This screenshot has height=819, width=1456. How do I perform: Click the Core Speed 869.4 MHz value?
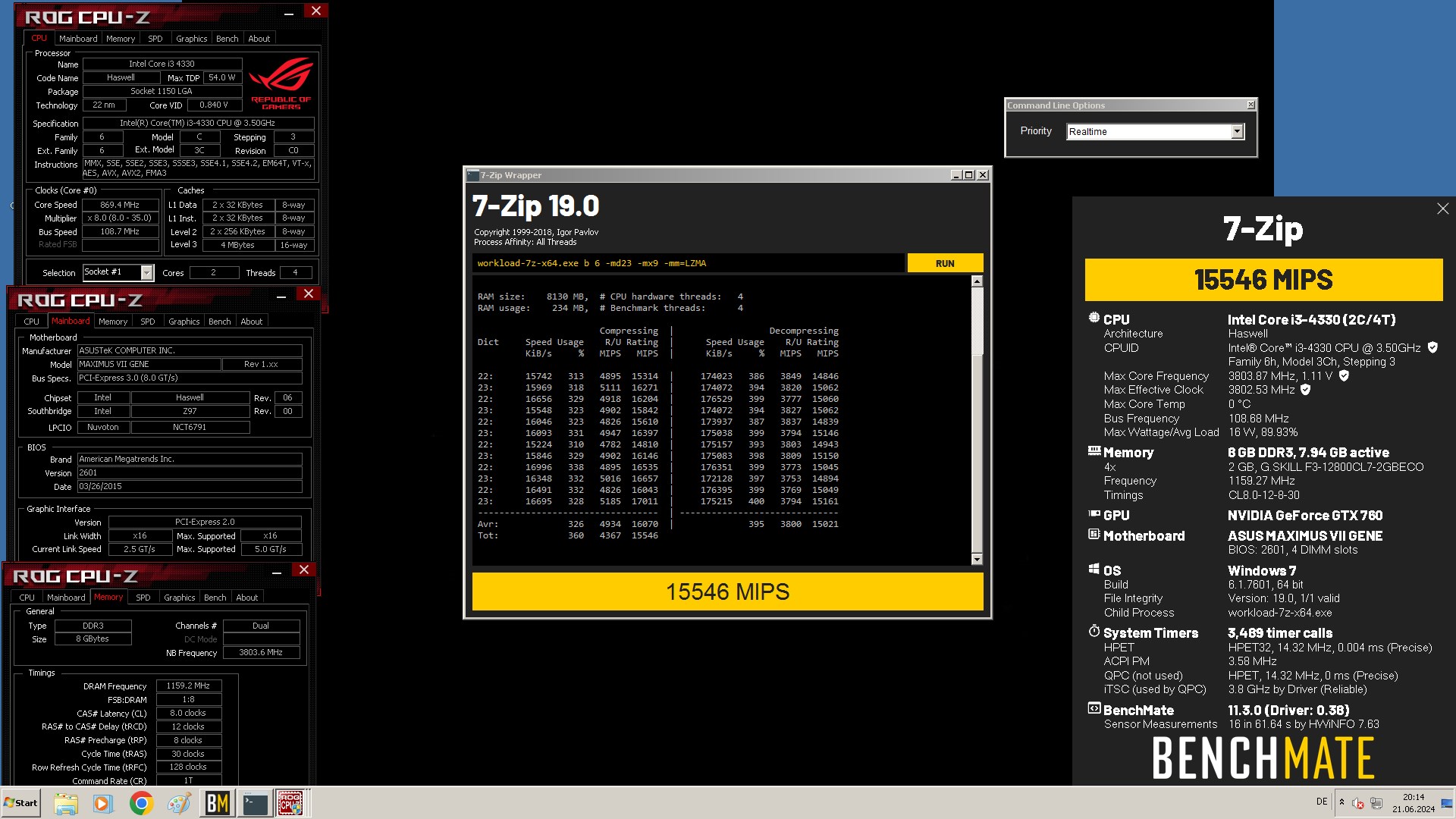(120, 205)
